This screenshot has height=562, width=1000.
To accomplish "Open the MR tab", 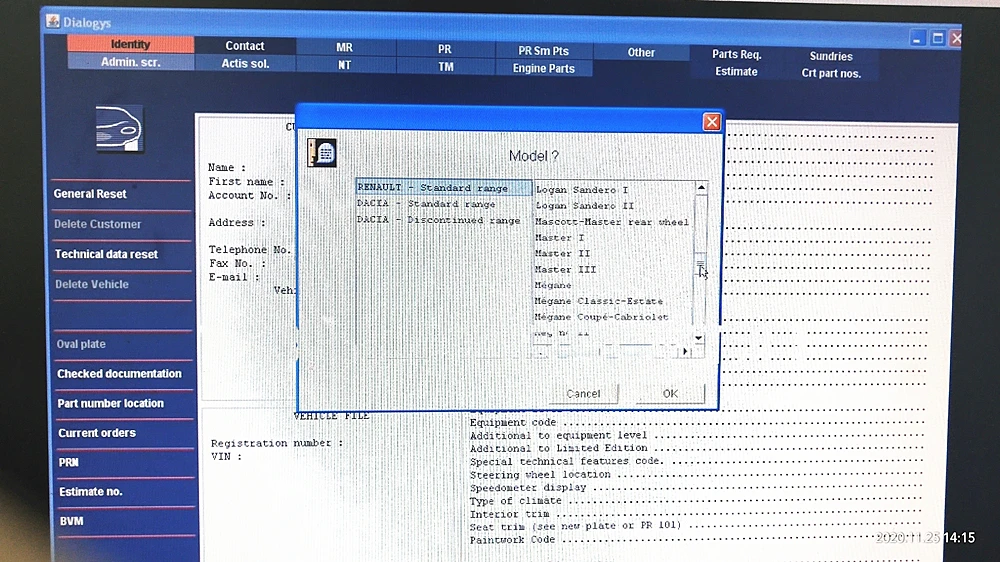I will [344, 47].
